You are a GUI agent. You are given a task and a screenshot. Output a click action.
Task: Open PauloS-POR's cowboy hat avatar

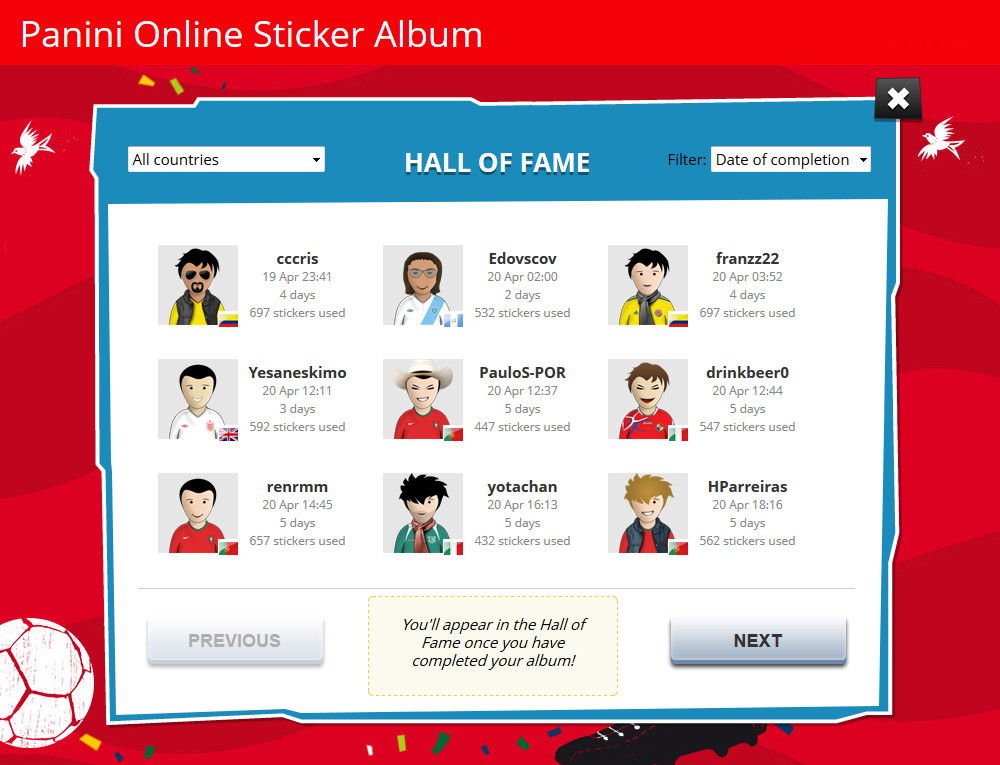[423, 399]
